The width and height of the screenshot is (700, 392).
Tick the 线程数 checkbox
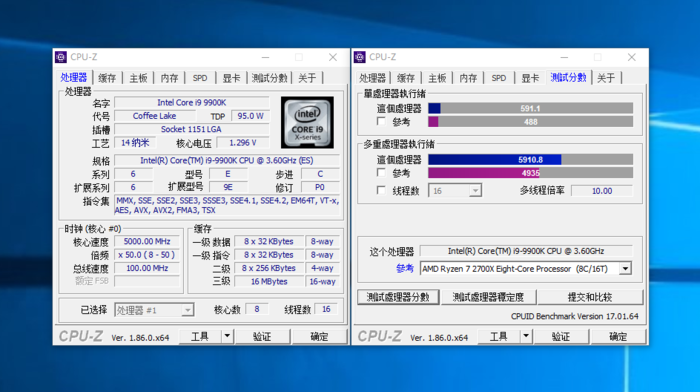point(381,191)
